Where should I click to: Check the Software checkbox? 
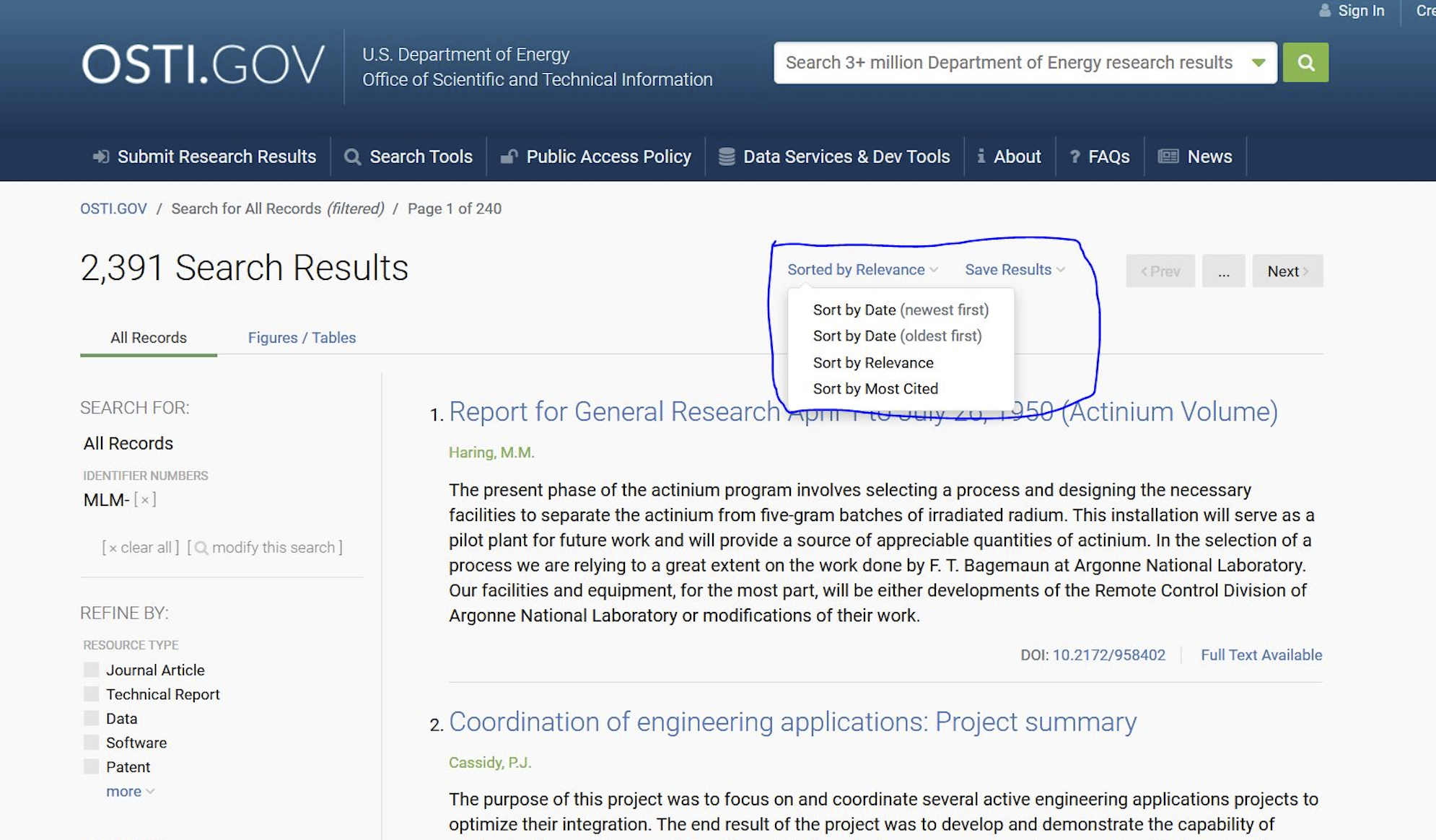91,742
